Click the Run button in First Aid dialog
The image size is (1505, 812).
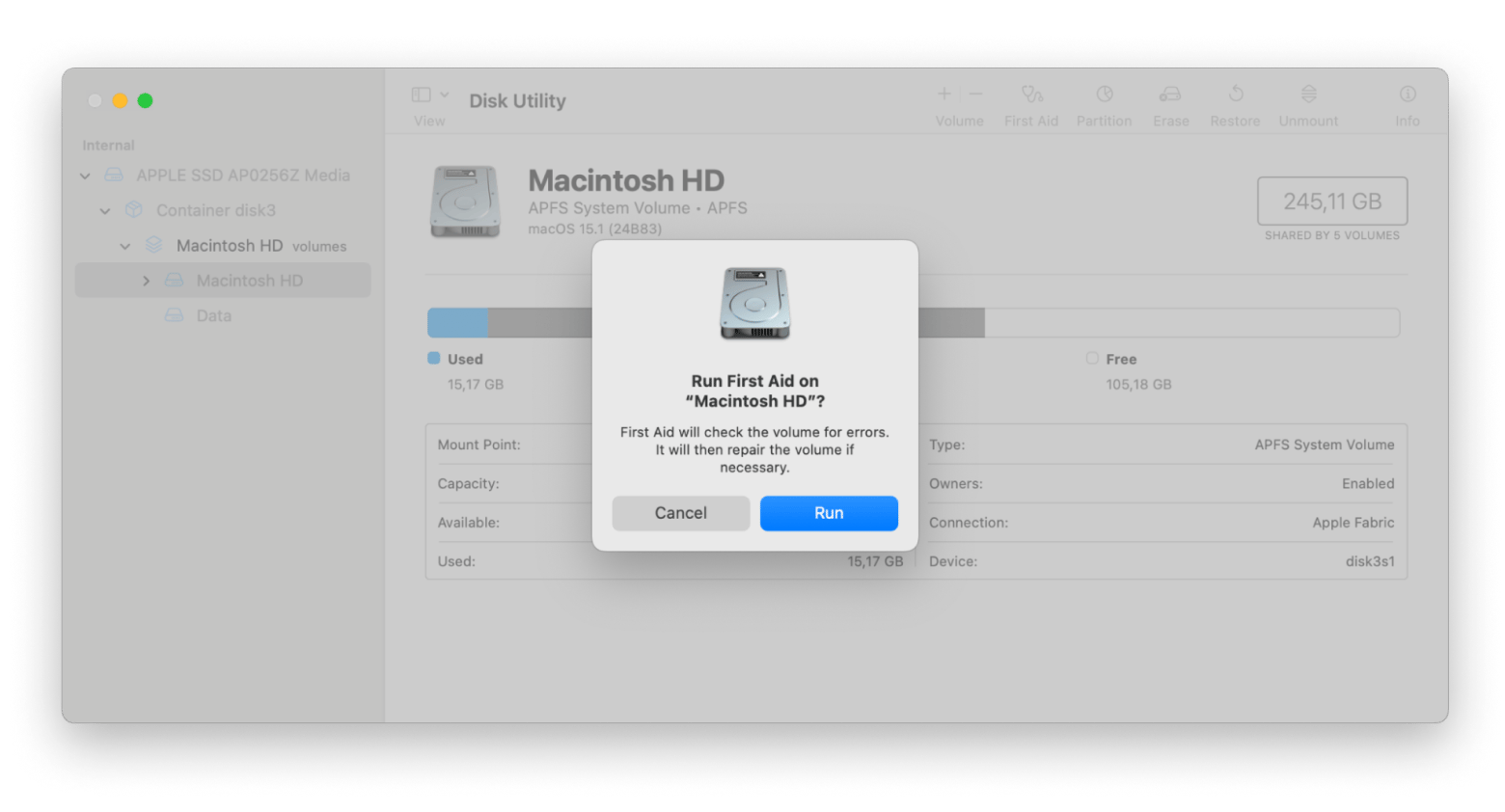(829, 513)
